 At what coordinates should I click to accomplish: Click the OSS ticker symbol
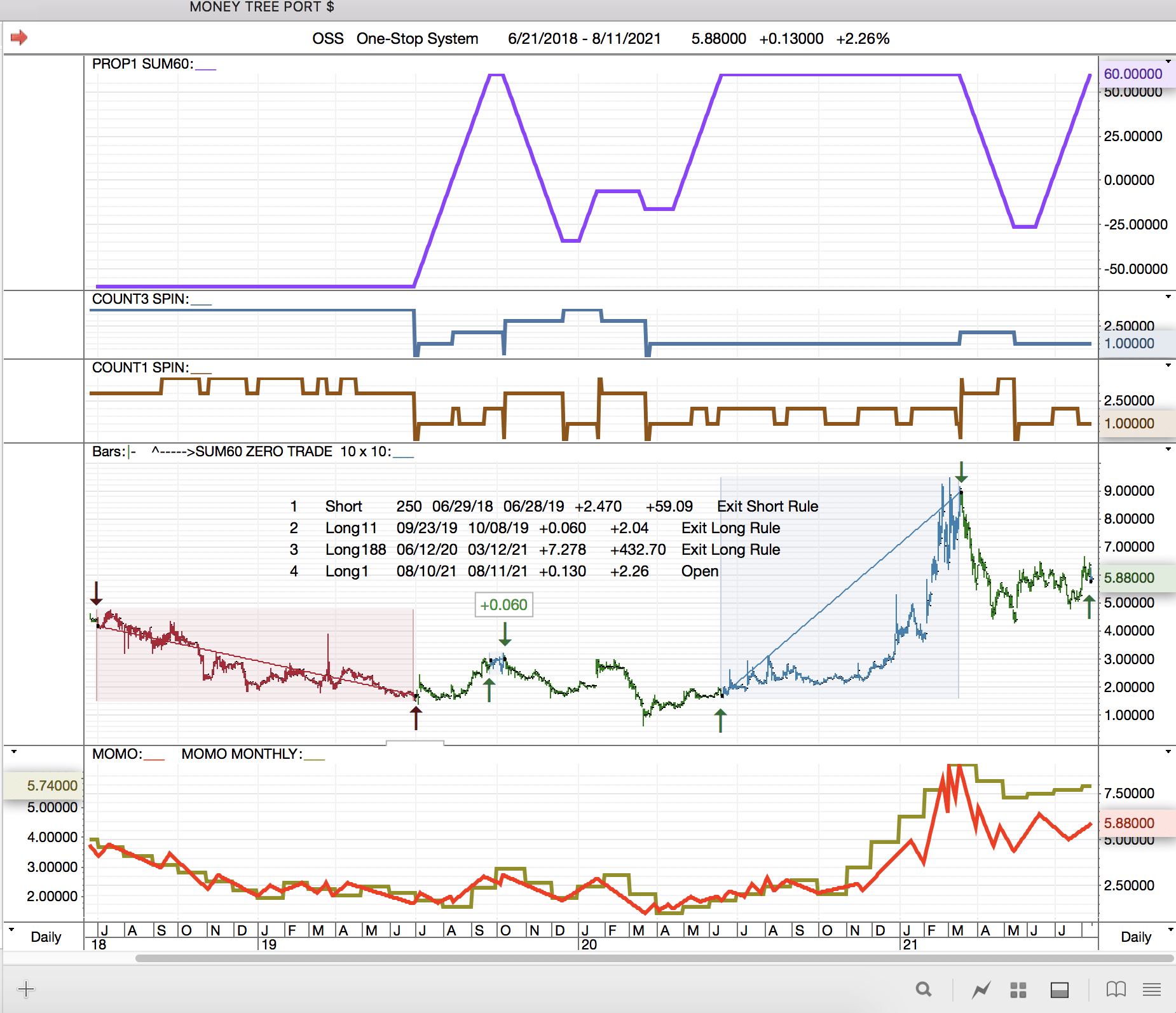328,39
